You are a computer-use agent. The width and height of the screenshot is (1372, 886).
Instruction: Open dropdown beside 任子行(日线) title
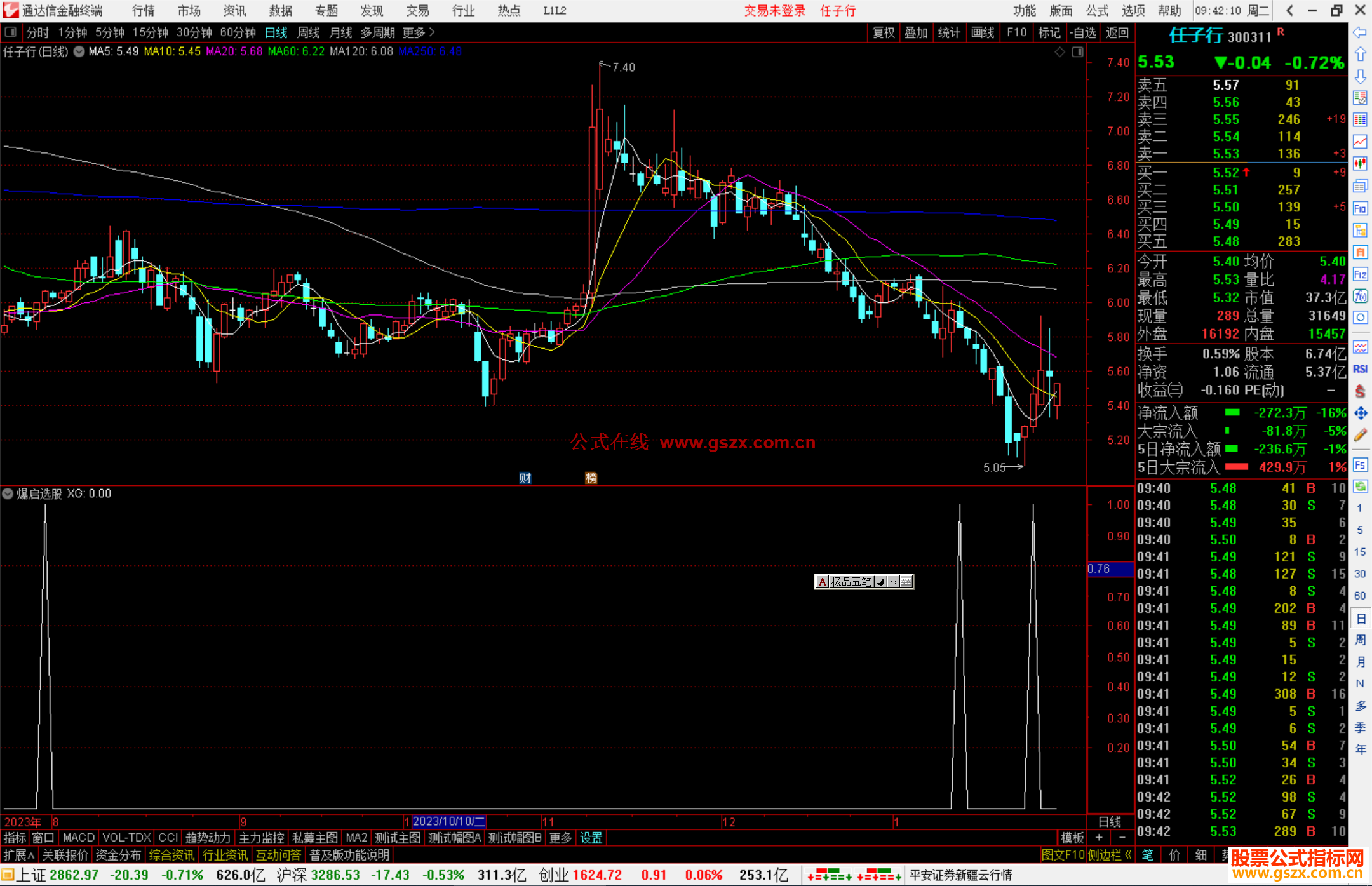[x=79, y=52]
